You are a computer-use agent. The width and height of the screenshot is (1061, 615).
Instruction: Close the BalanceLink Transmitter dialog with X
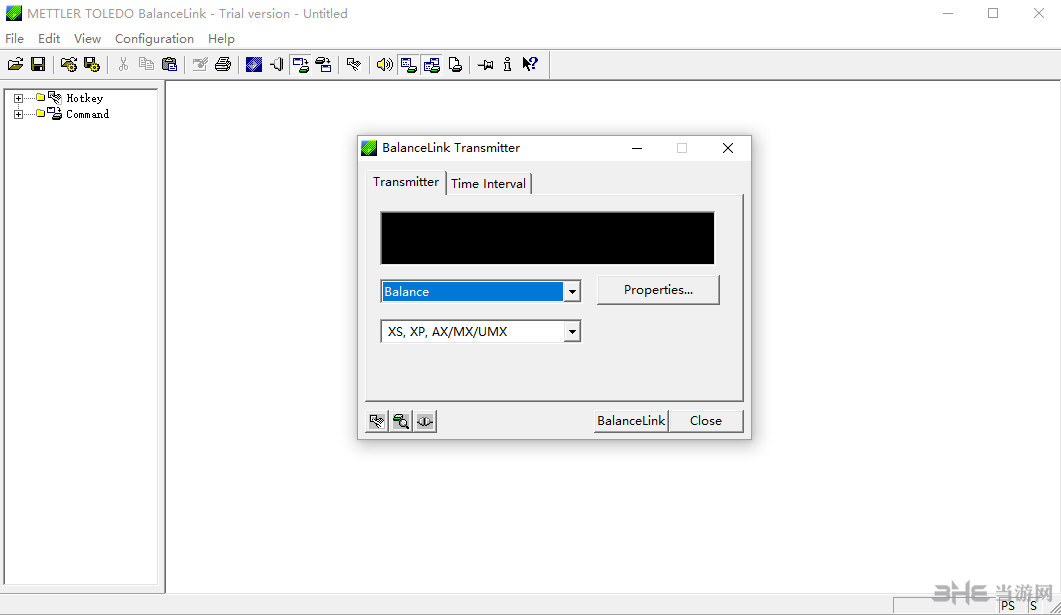728,148
